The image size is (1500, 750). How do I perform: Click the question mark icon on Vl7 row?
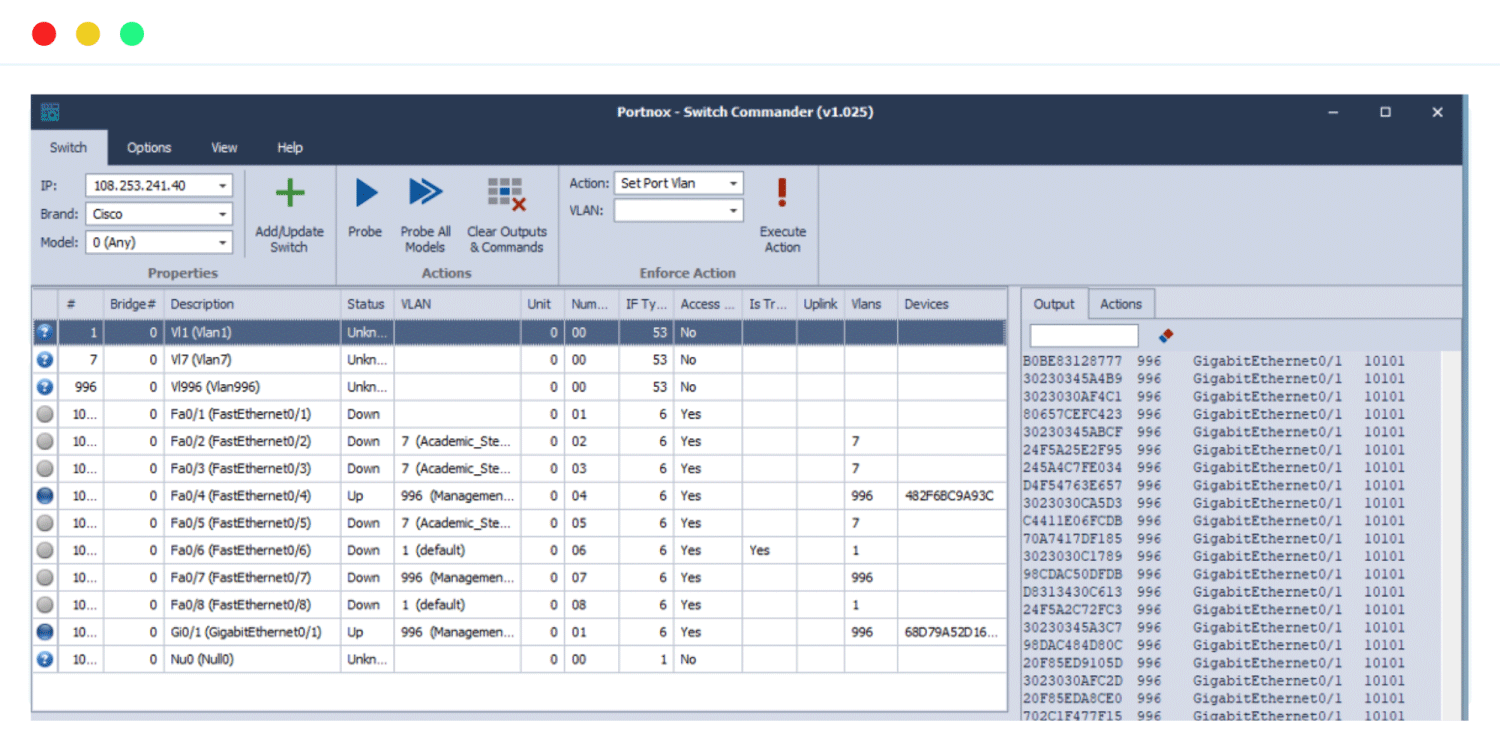43,359
